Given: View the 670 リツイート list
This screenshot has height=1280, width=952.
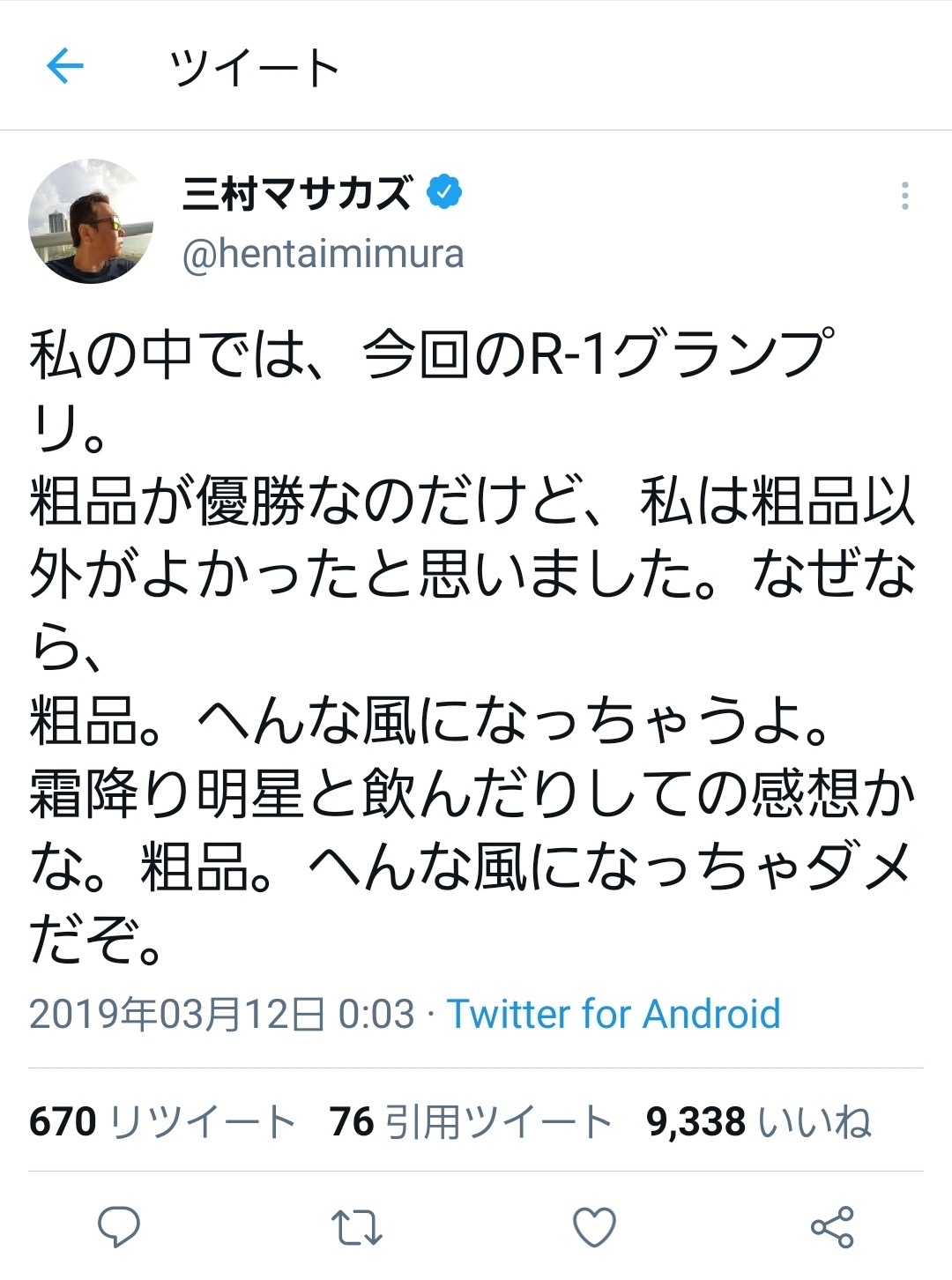Looking at the screenshot, I should (162, 1121).
